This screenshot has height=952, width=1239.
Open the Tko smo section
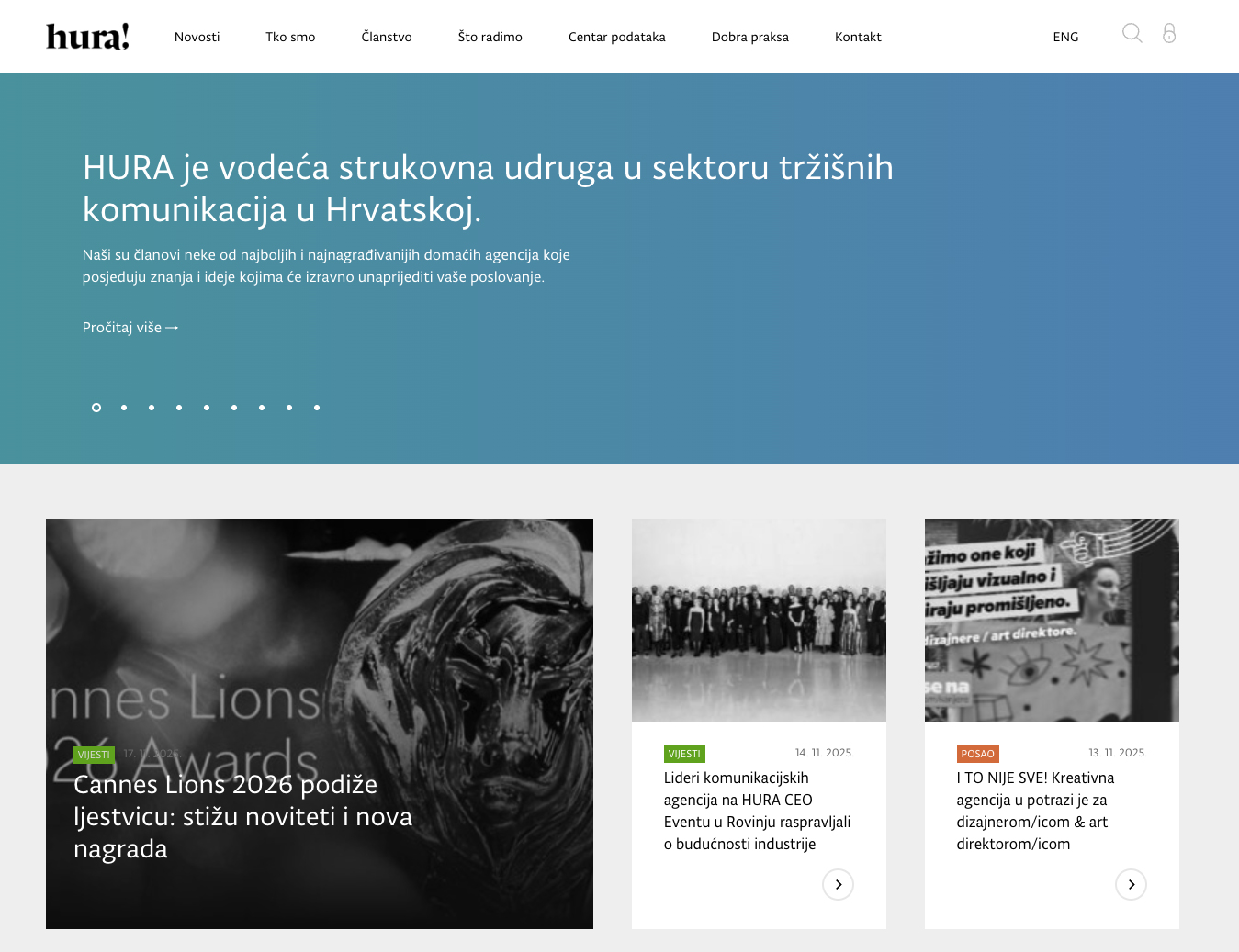pyautogui.click(x=290, y=37)
